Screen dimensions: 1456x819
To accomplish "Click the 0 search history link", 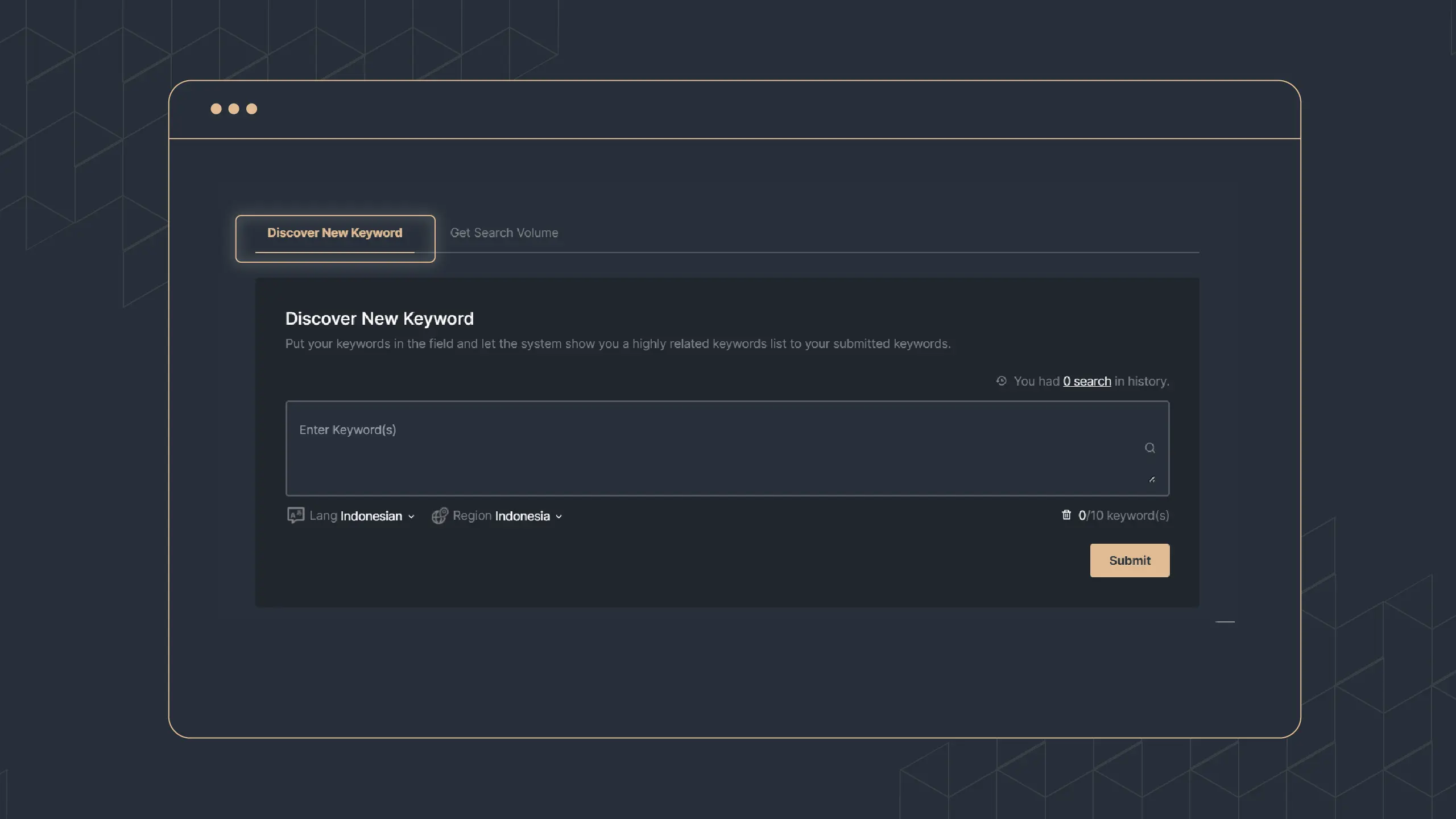I will (1087, 381).
